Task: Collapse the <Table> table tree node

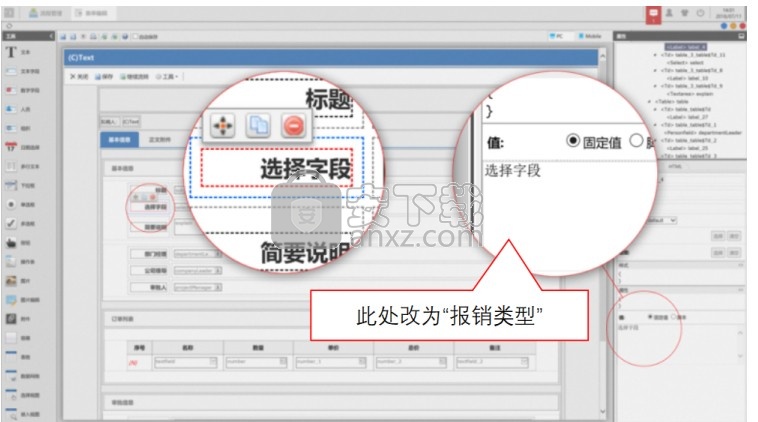Action: click(x=649, y=102)
